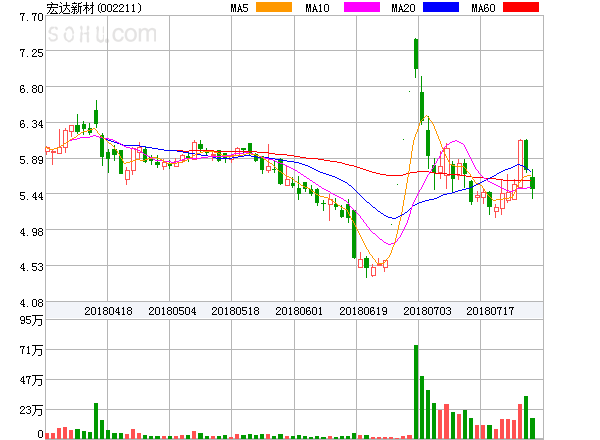Click the 20180703 date label
Screen dimensions: 600x440
point(427,311)
